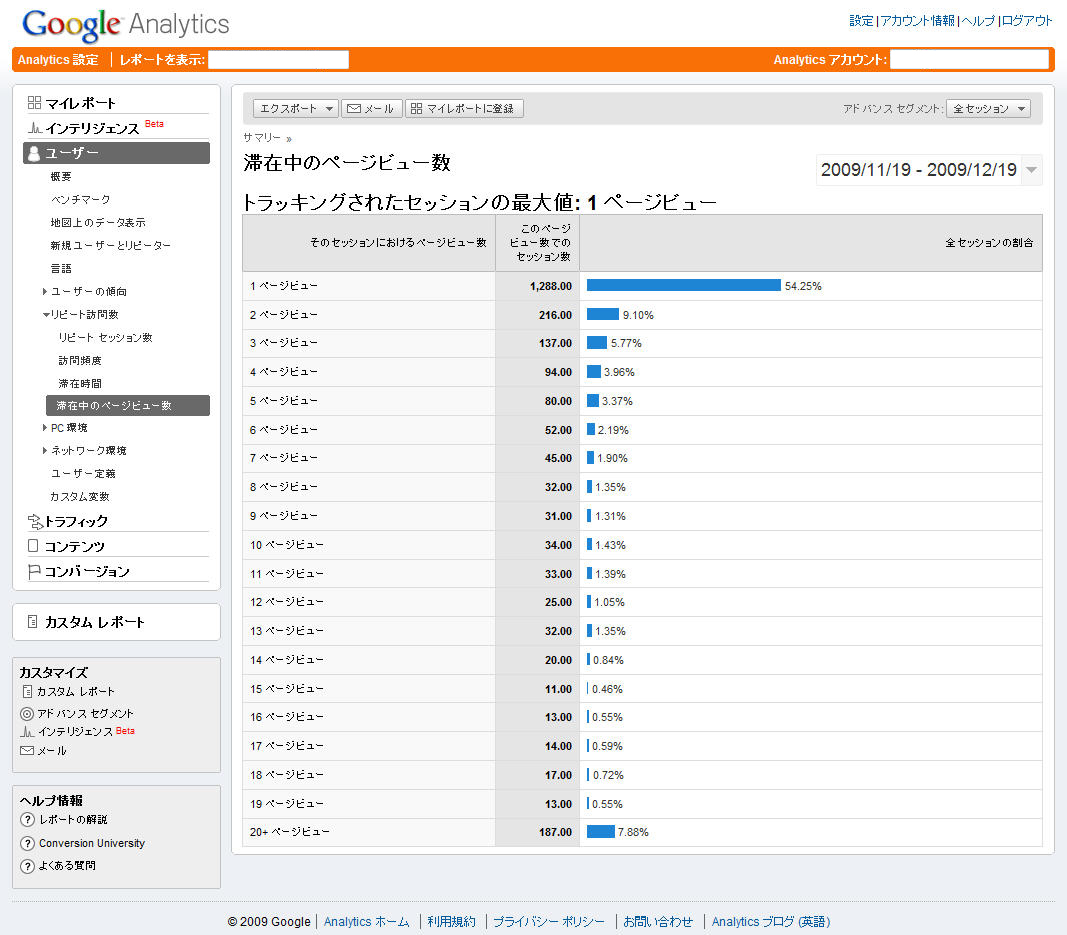The width and height of the screenshot is (1067, 935).
Task: Click question mark icon beside レポートの解説
Action: (27, 820)
